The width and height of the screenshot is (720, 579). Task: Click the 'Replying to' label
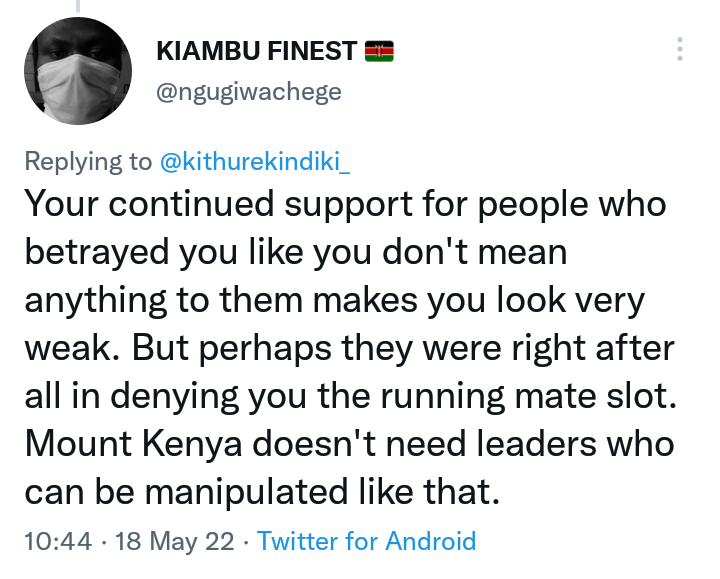(88, 162)
